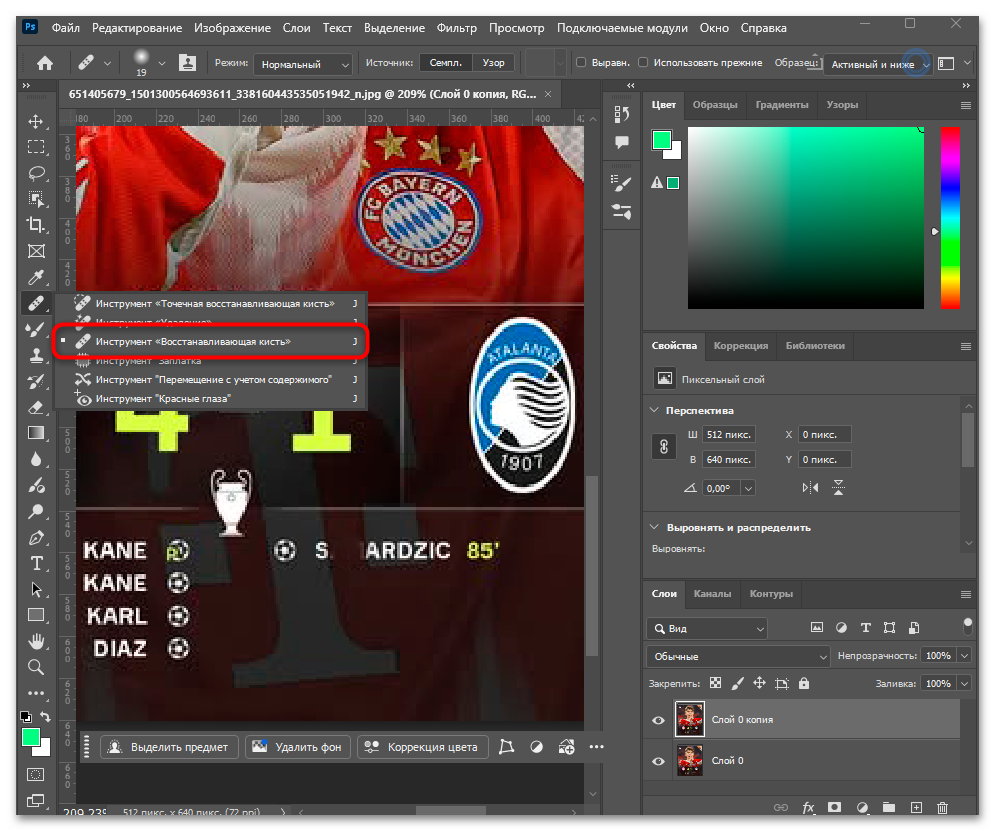This screenshot has height=831, width=995.
Task: Choose Инструмент «Восстанавливающая кисть»
Action: click(210, 342)
